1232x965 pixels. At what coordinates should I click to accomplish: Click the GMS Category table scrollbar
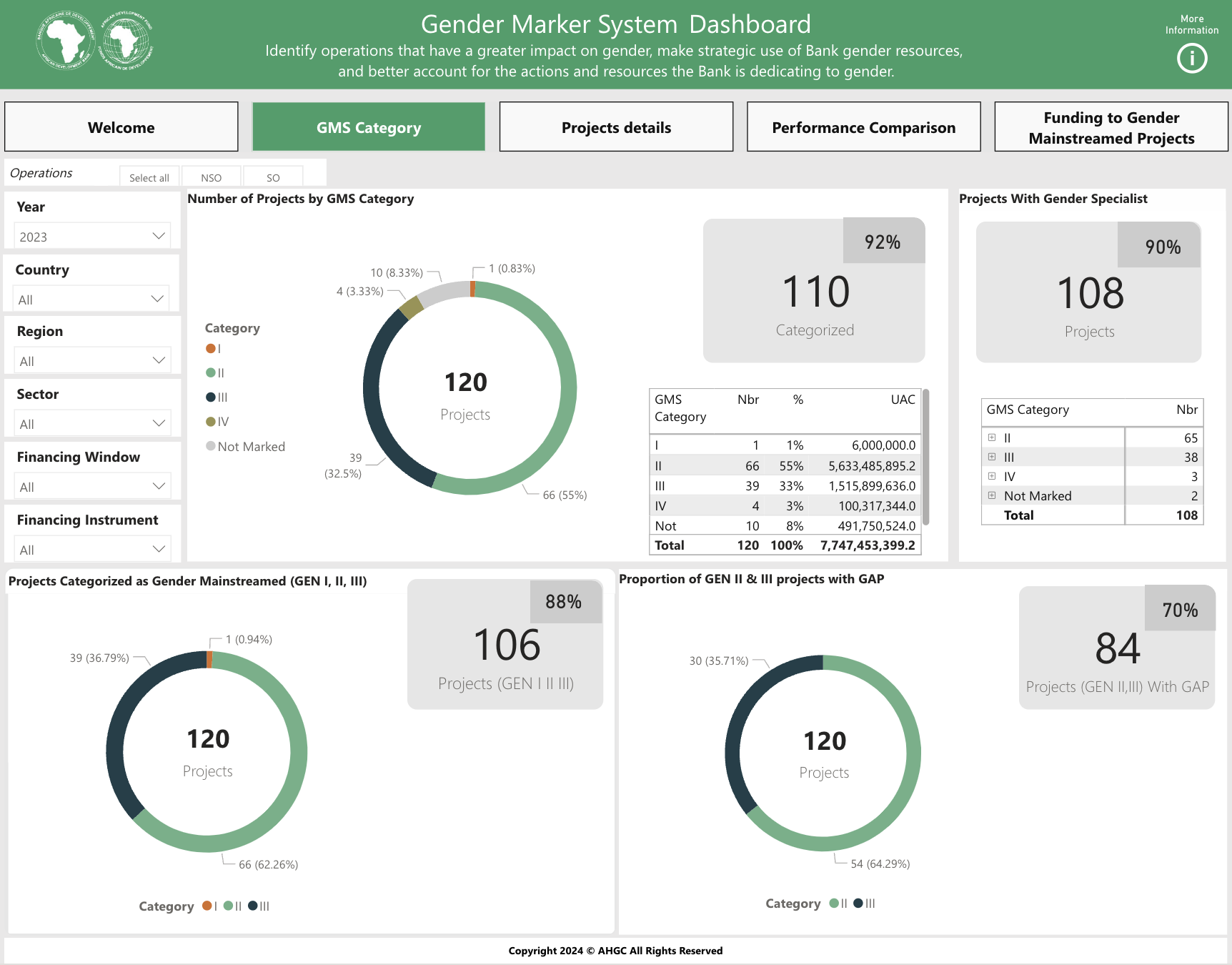pyautogui.click(x=925, y=457)
